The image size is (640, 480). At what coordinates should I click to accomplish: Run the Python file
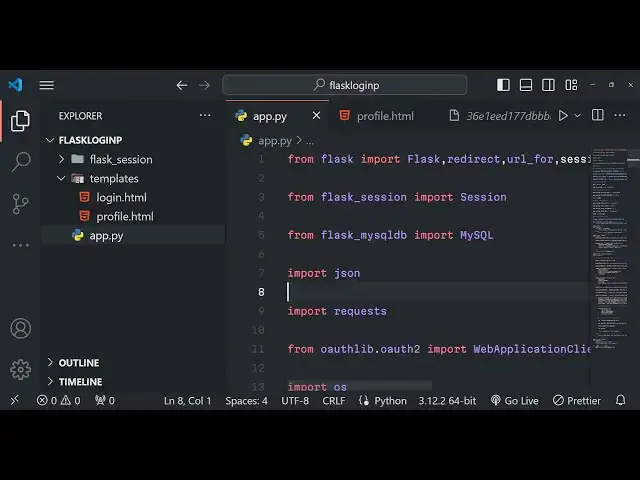click(x=563, y=116)
